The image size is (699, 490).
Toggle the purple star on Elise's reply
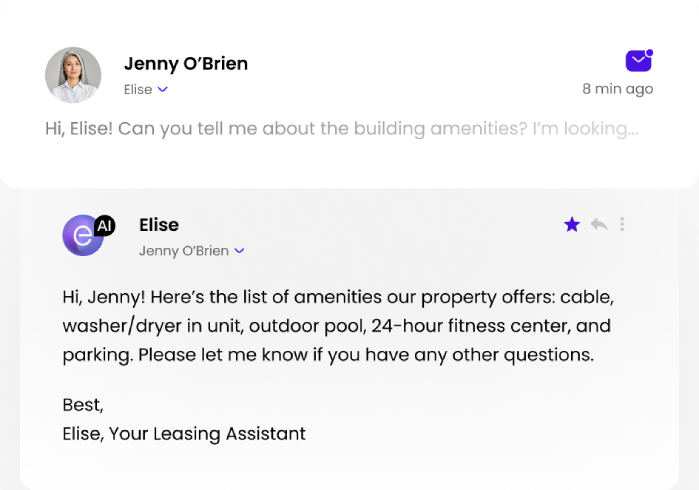tap(572, 224)
